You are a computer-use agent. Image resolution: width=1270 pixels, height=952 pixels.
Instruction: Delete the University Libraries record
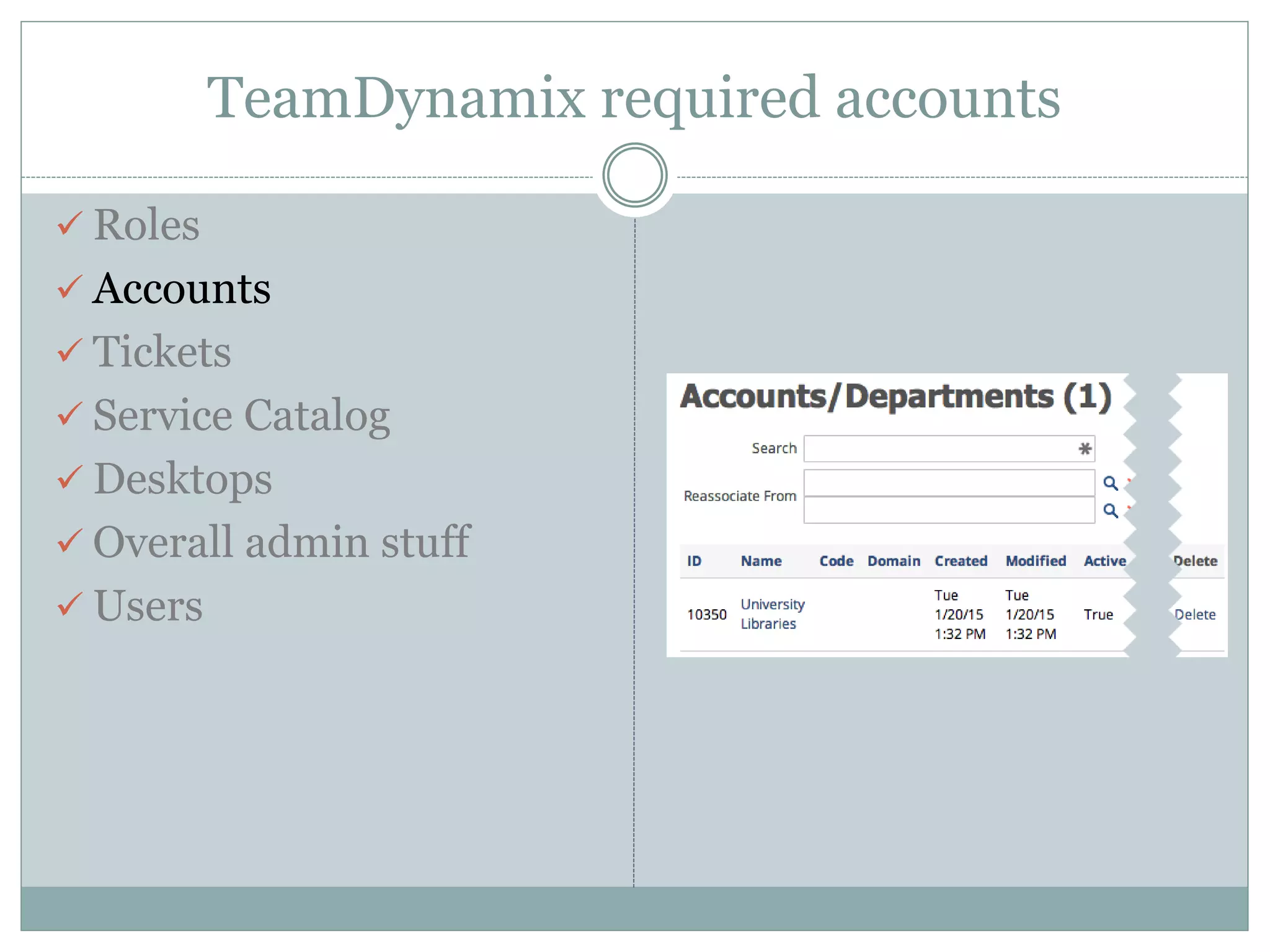point(1194,614)
